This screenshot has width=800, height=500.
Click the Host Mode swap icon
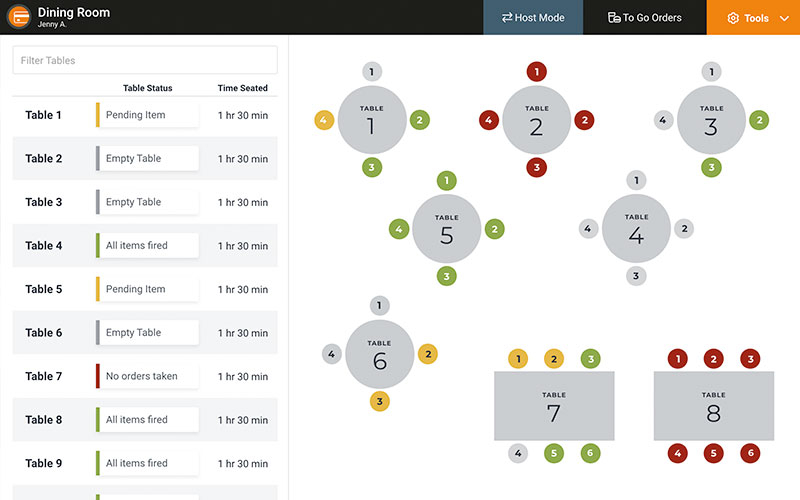(507, 18)
